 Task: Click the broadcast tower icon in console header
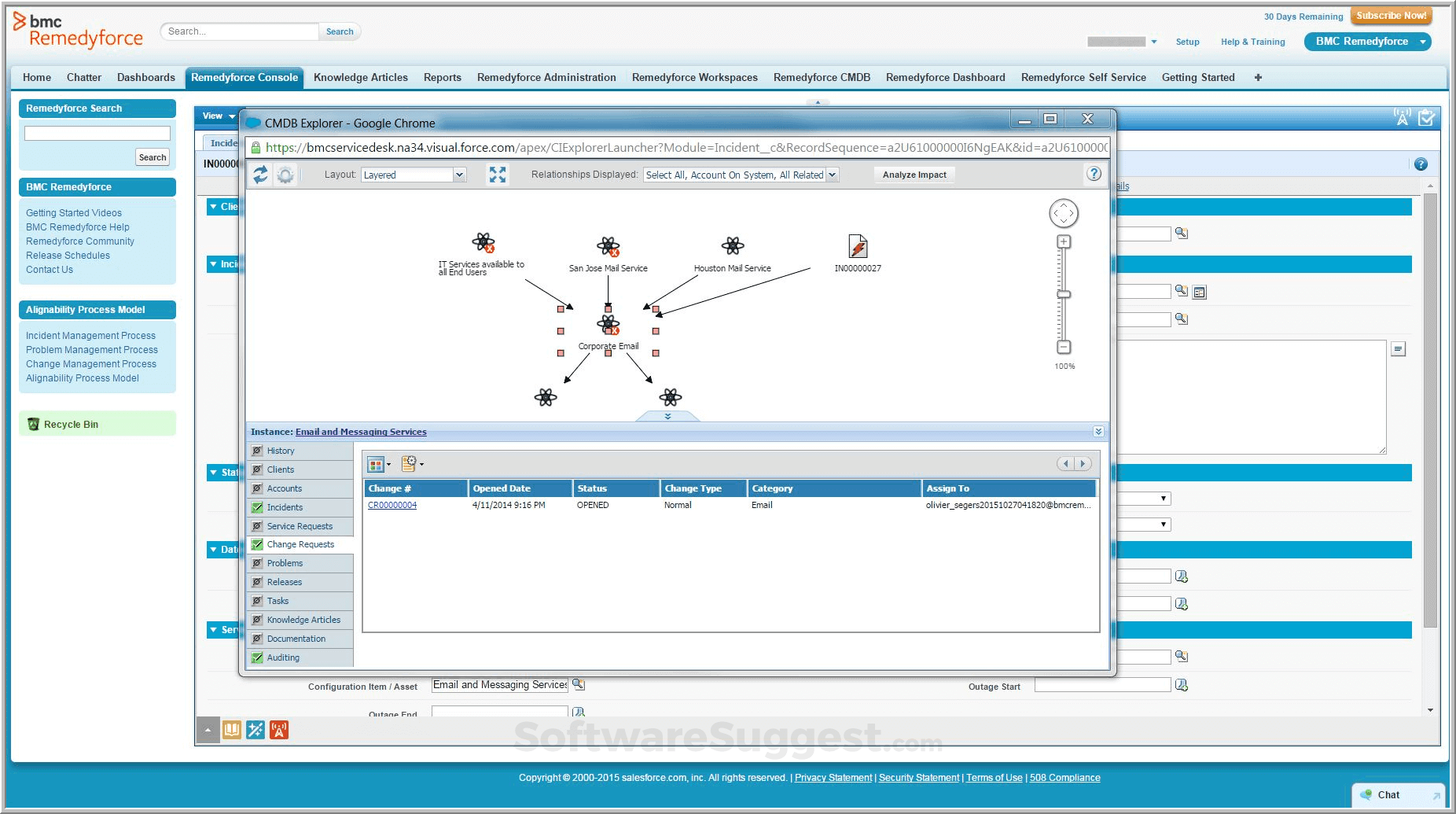1402,117
